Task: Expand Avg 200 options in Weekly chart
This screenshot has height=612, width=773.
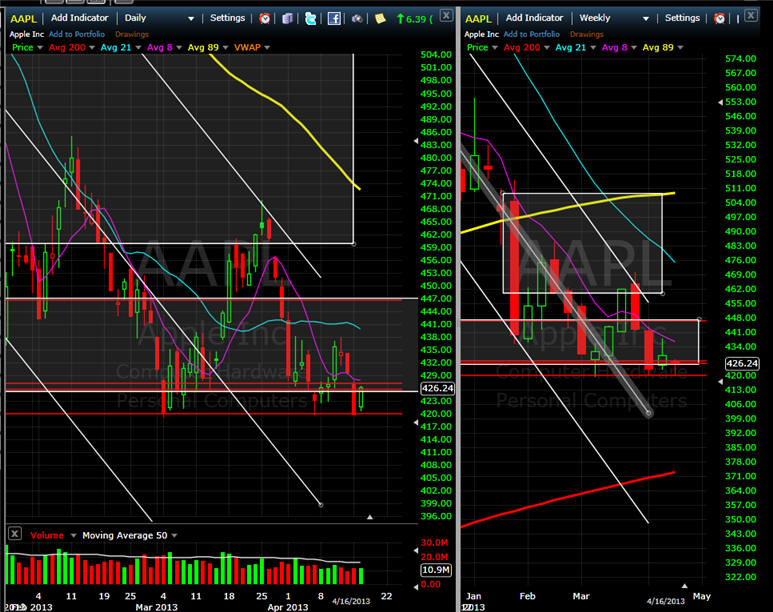Action: (x=547, y=48)
